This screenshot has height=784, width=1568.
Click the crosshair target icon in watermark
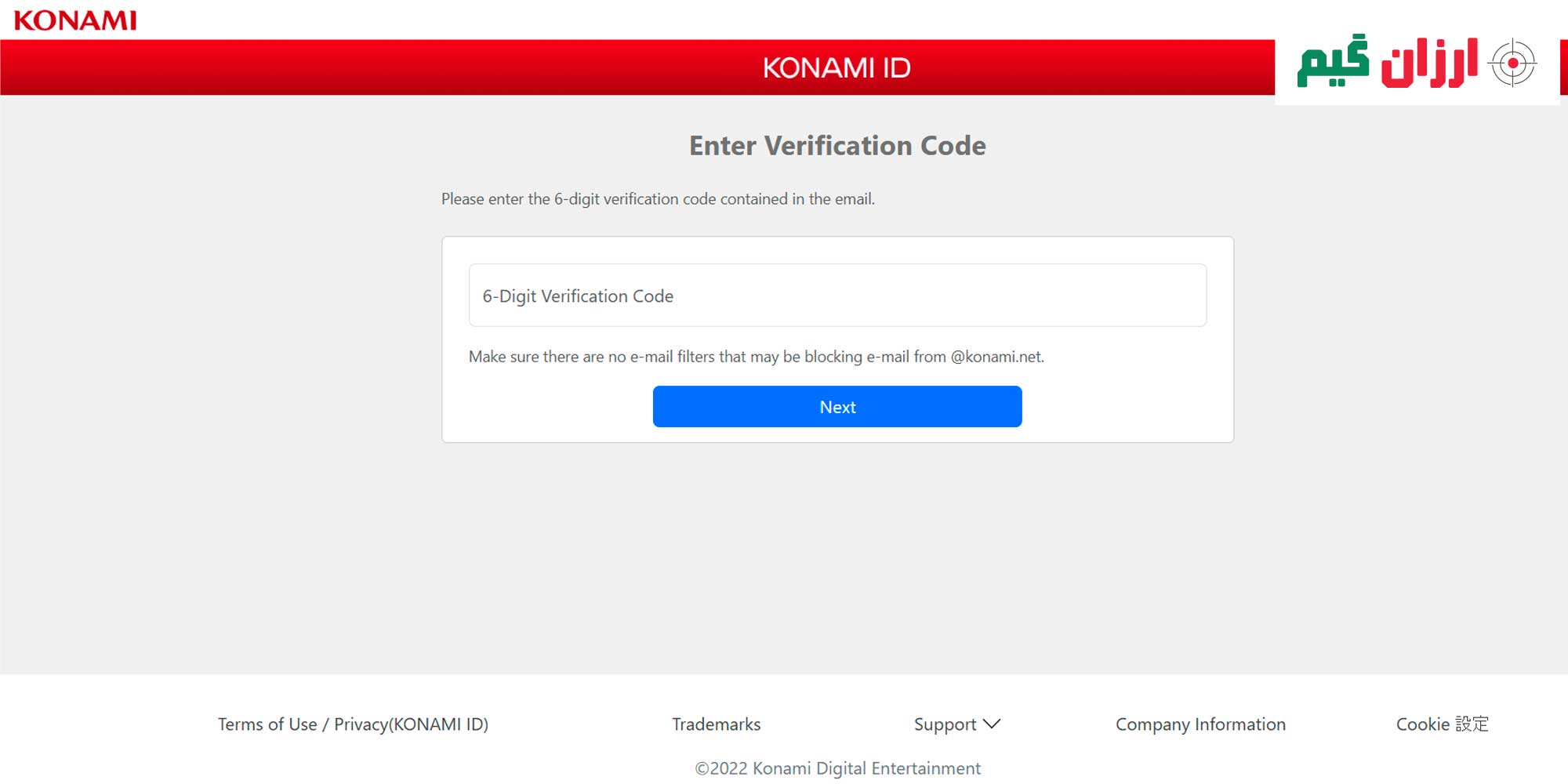click(x=1512, y=64)
